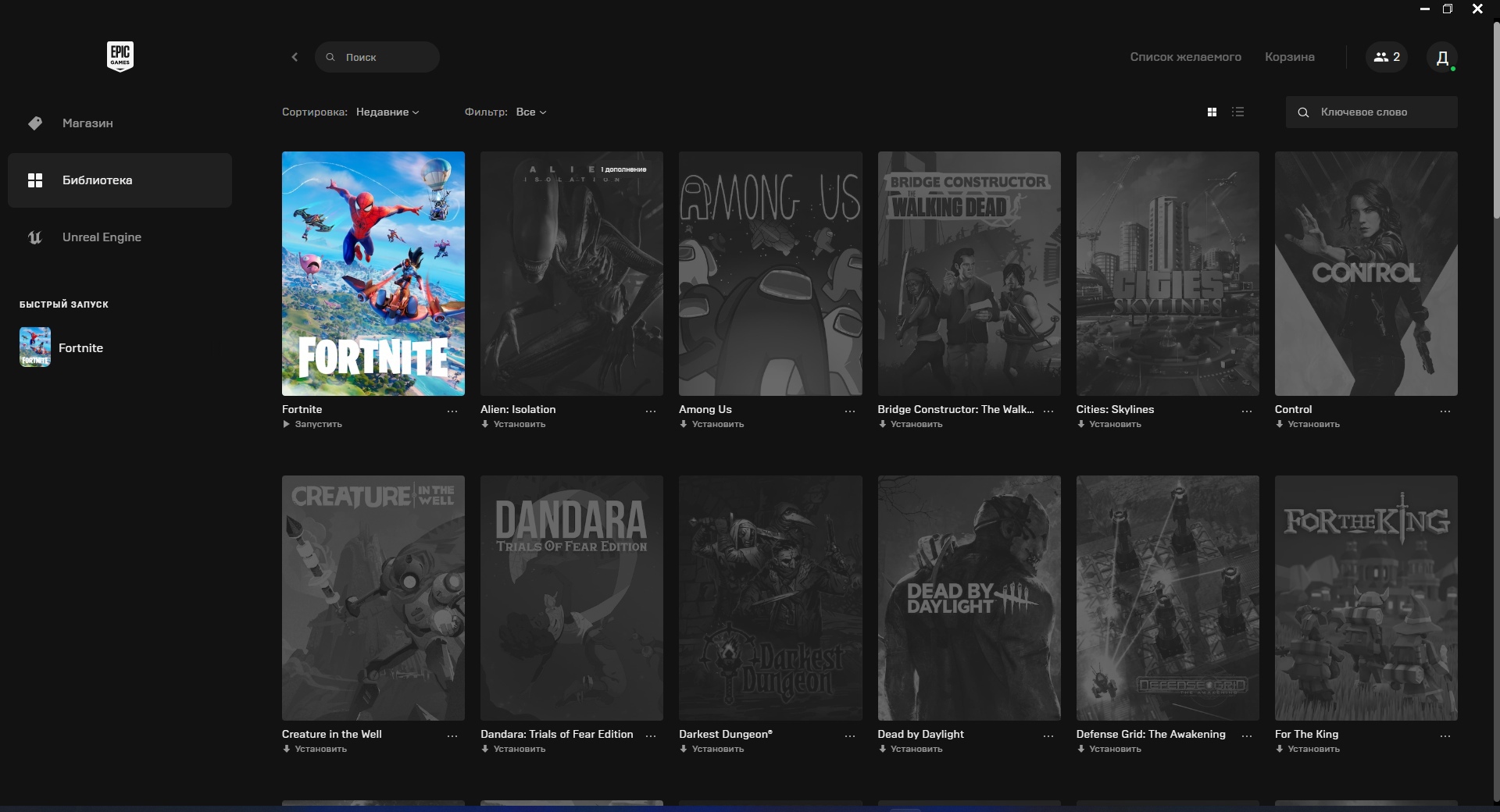Click the Dandara cover

coord(572,598)
